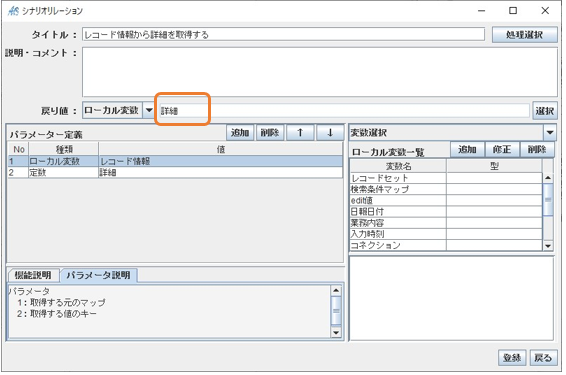Screen dimensions: 566x375
Task: Move parameter up with the ↑ arrow
Action: [x=300, y=133]
